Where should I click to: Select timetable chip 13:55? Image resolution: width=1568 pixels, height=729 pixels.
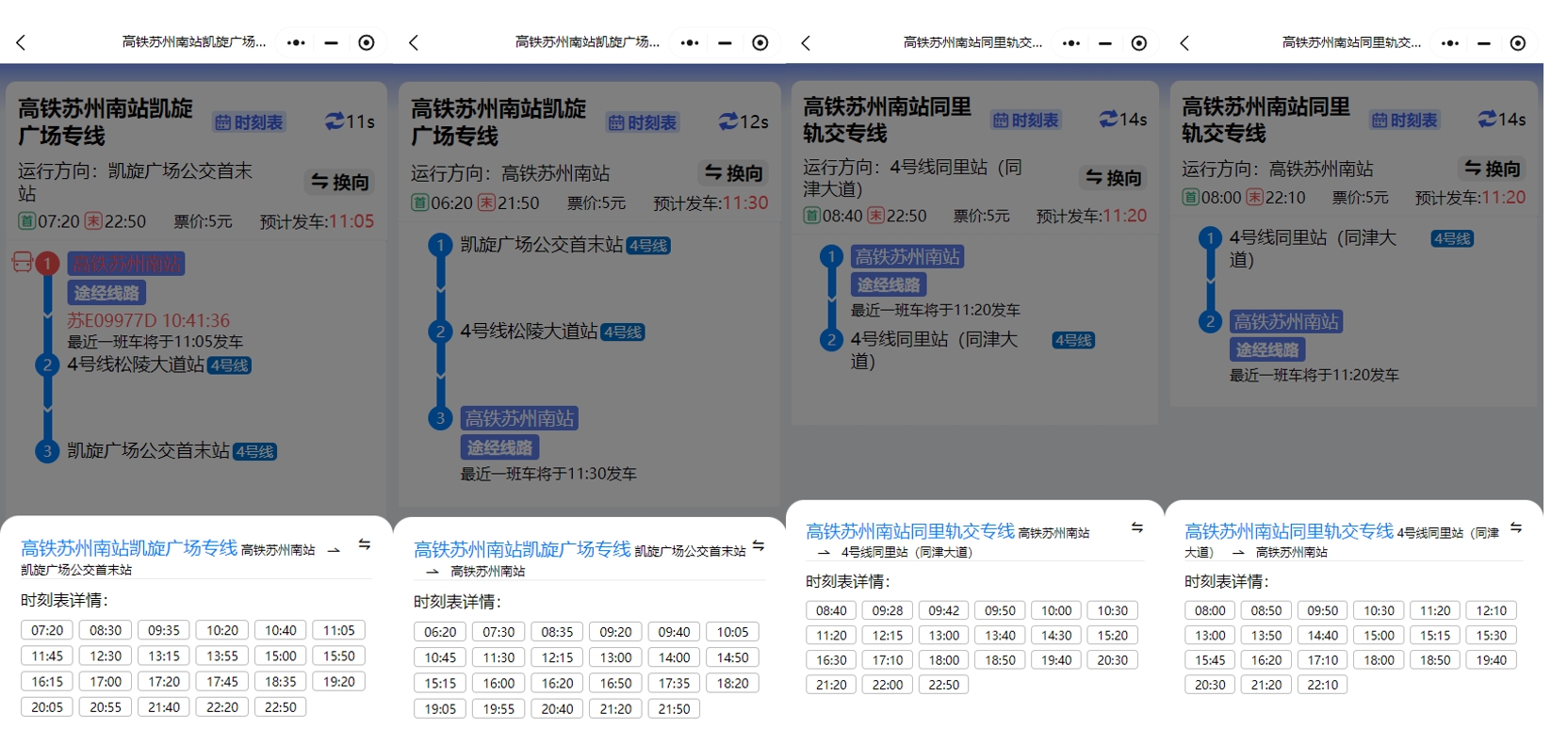(222, 656)
